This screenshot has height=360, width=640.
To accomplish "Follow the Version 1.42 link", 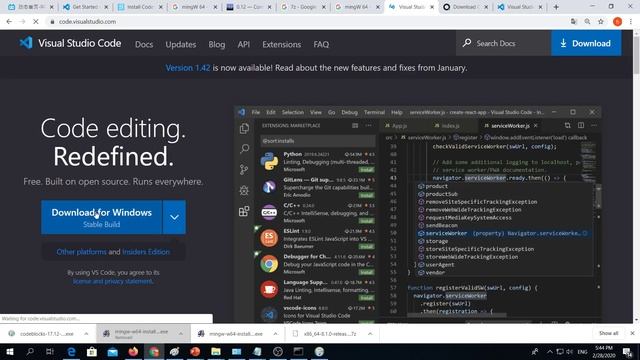I will click(x=188, y=68).
